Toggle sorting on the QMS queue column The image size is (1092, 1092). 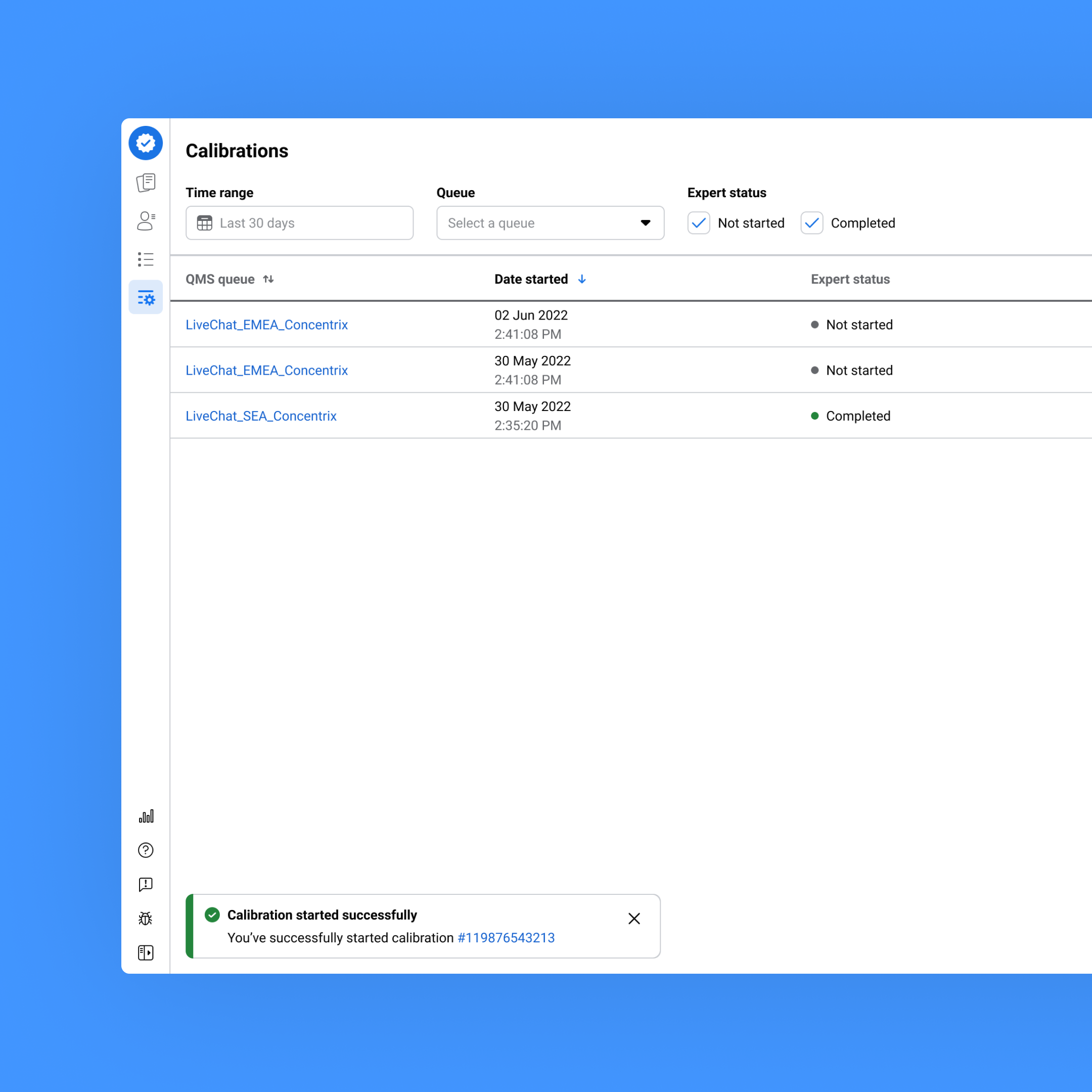click(268, 279)
